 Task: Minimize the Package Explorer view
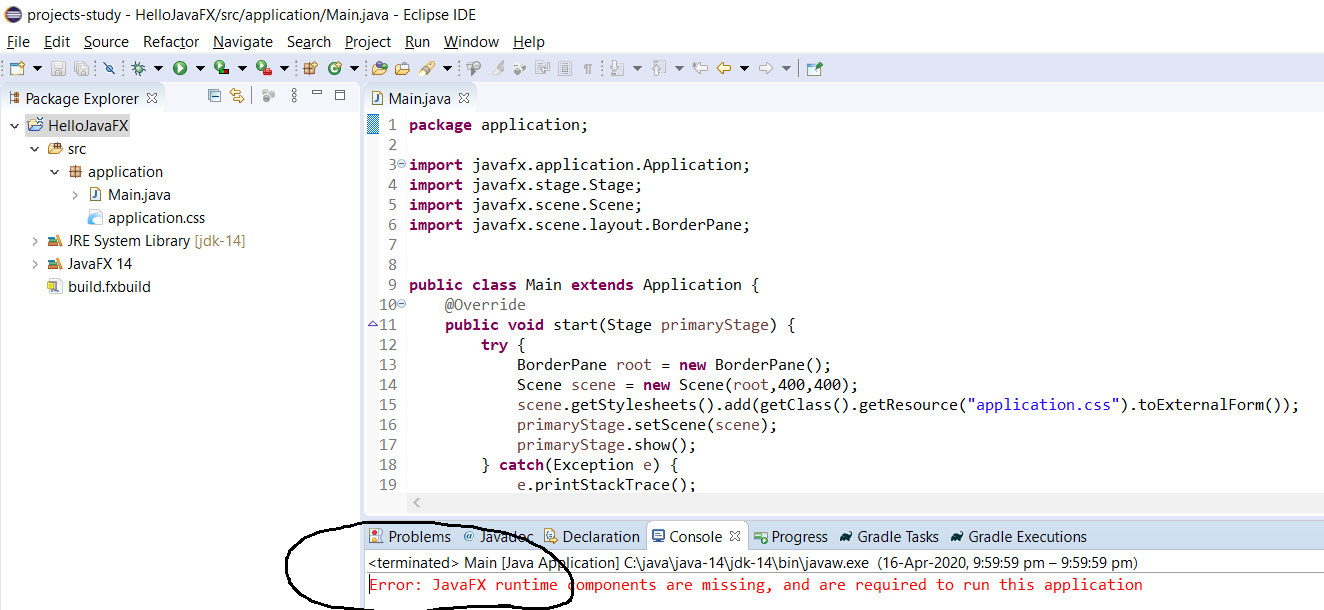[x=317, y=94]
